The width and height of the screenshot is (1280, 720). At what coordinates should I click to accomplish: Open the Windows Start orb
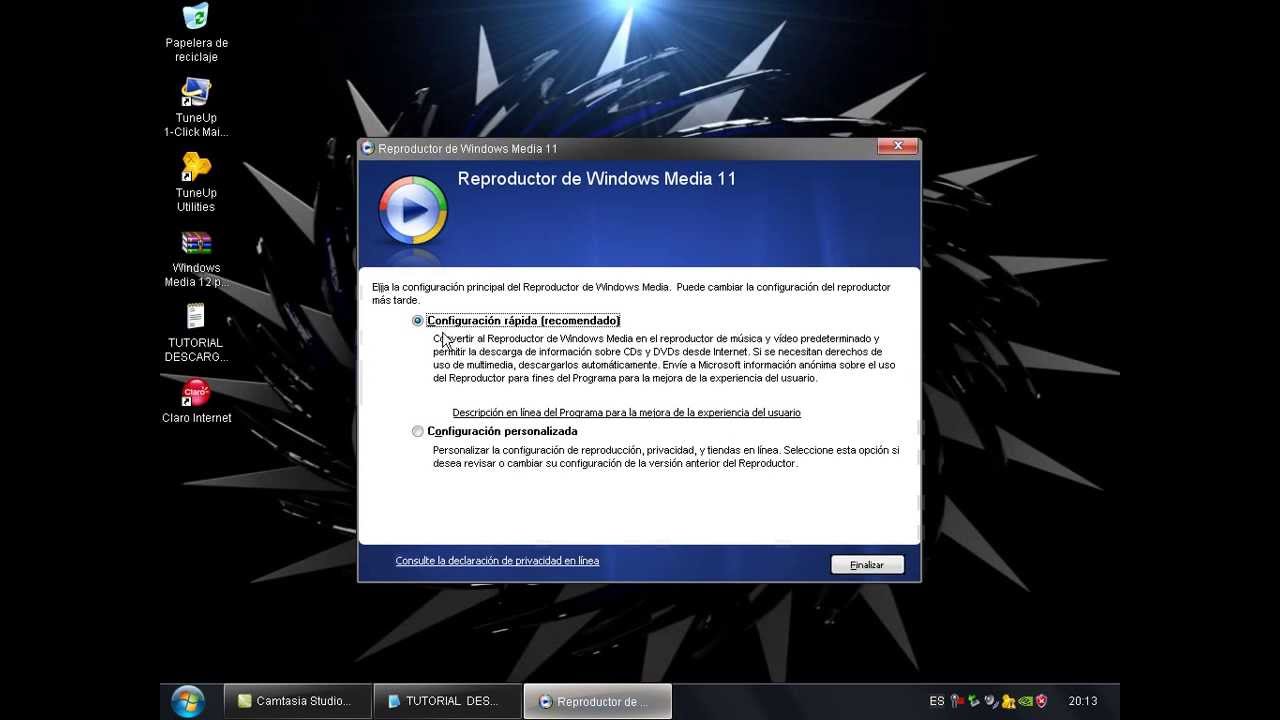[188, 701]
